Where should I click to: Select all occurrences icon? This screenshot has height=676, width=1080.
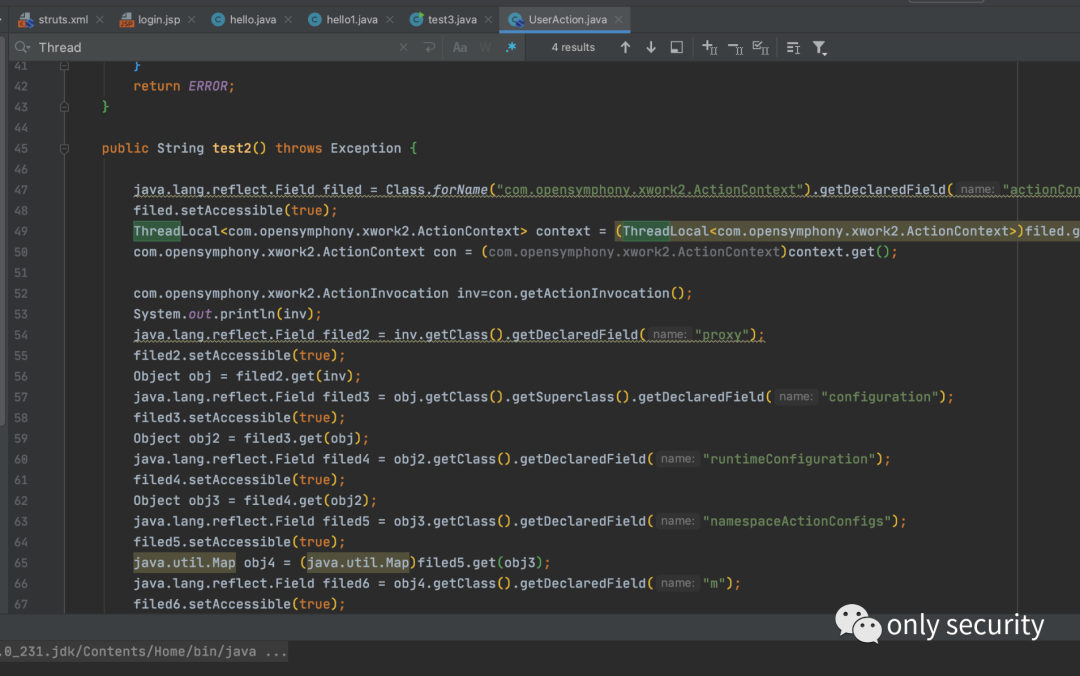[x=761, y=48]
